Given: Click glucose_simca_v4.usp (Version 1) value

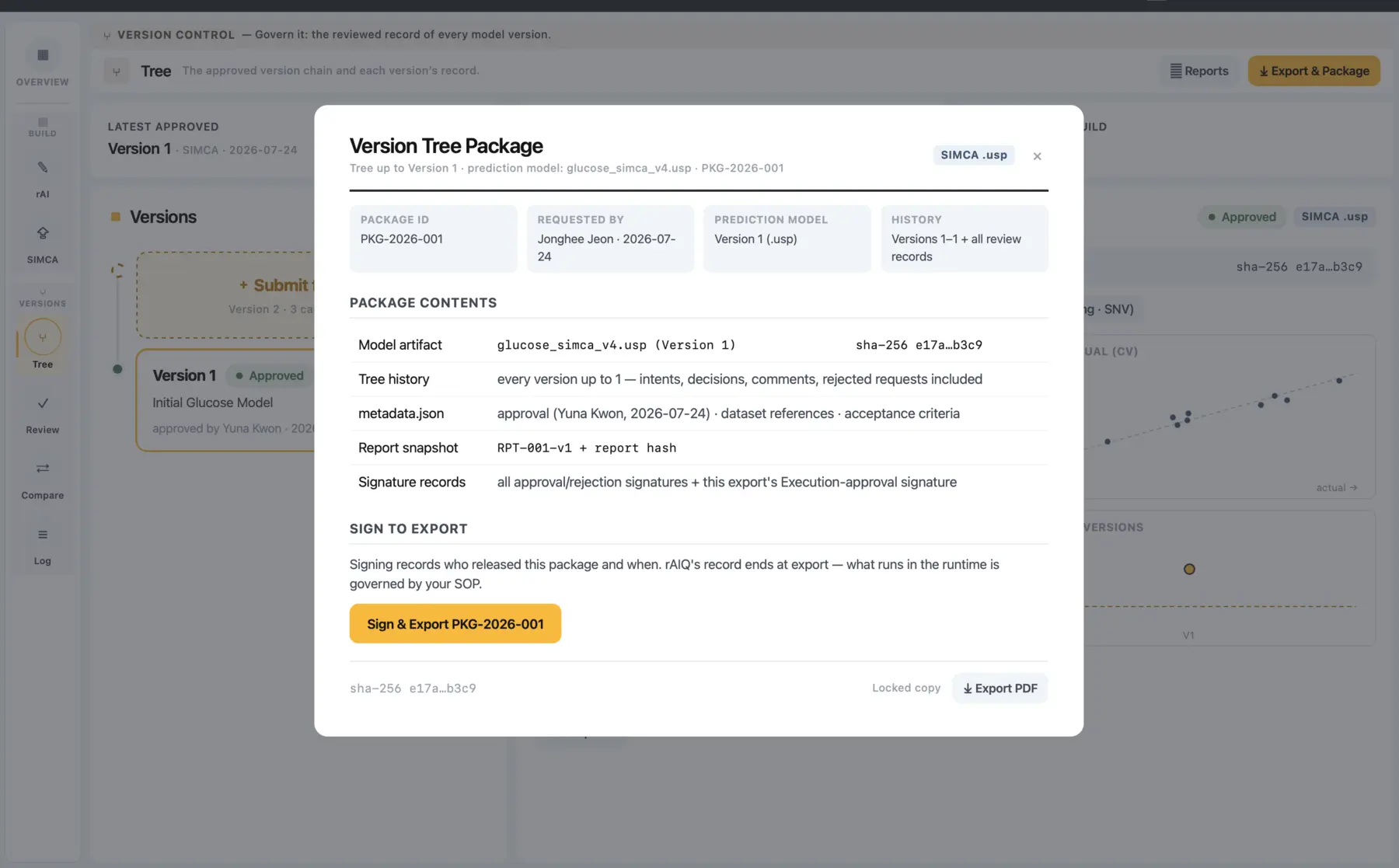Looking at the screenshot, I should coord(616,345).
